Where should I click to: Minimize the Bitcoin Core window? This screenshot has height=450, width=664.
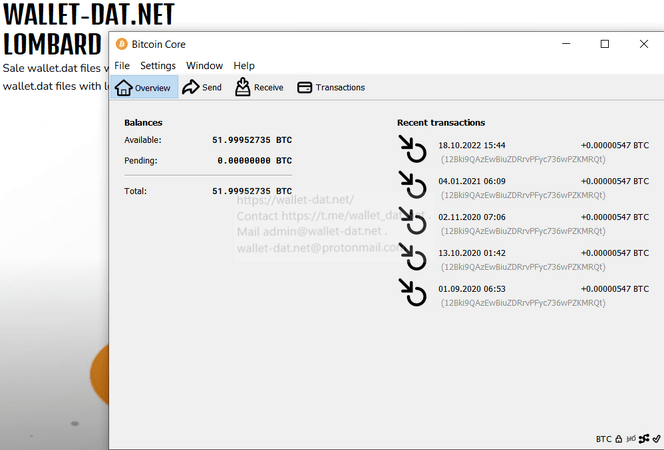click(x=566, y=44)
